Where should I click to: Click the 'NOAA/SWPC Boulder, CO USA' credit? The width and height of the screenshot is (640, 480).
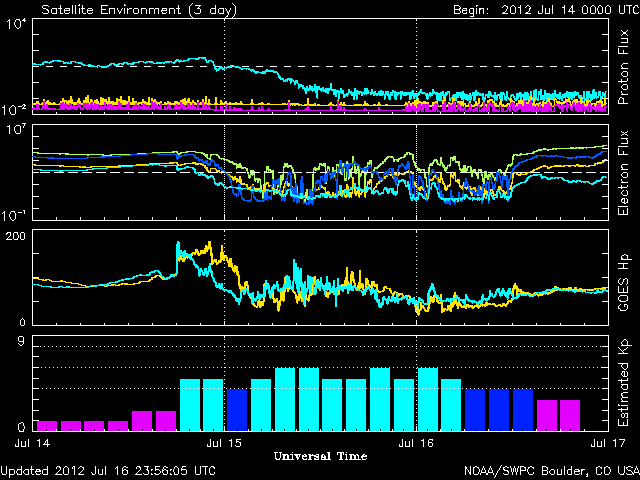tap(550, 470)
